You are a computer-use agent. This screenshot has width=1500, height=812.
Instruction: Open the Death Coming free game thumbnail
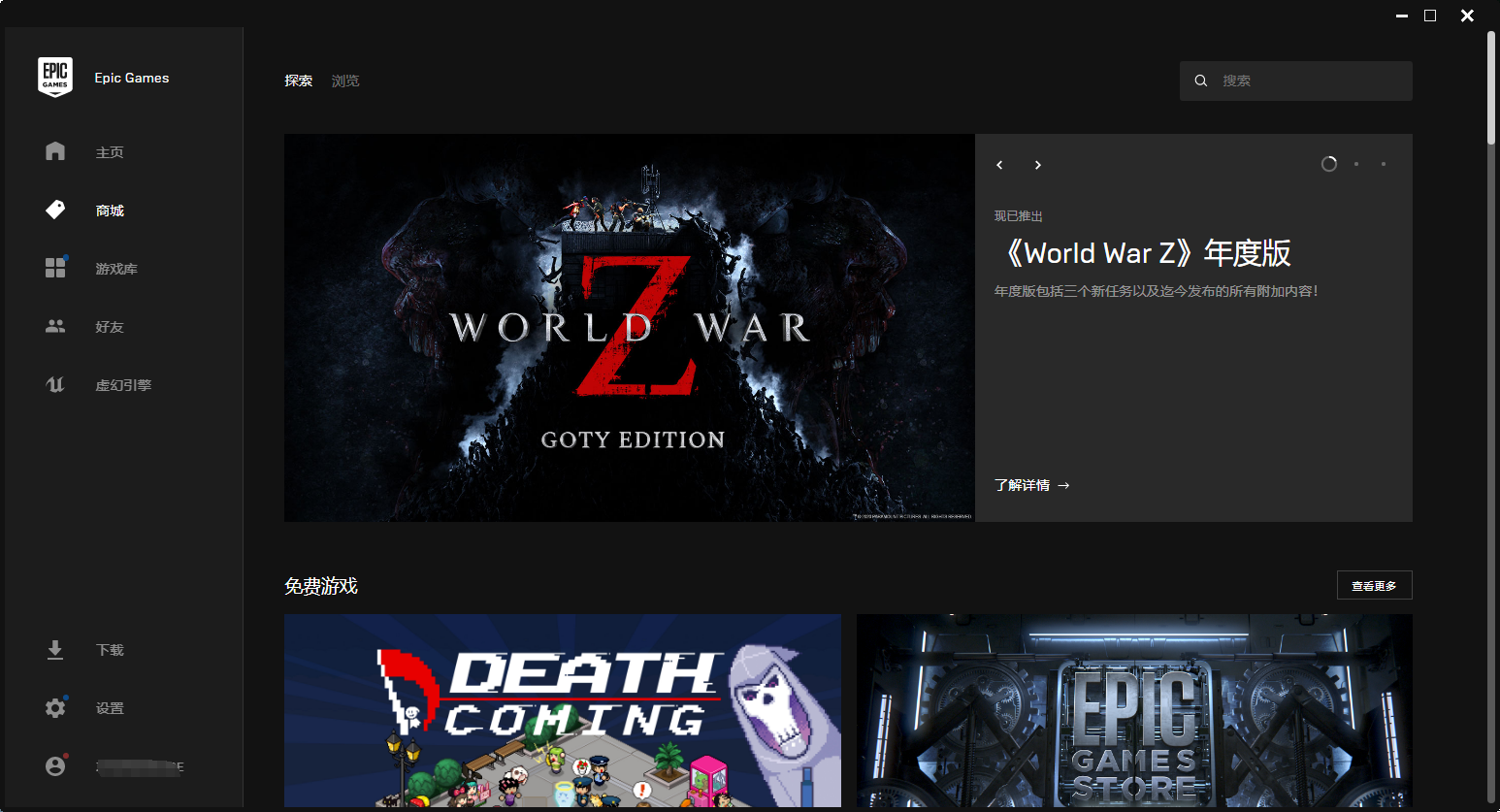563,710
